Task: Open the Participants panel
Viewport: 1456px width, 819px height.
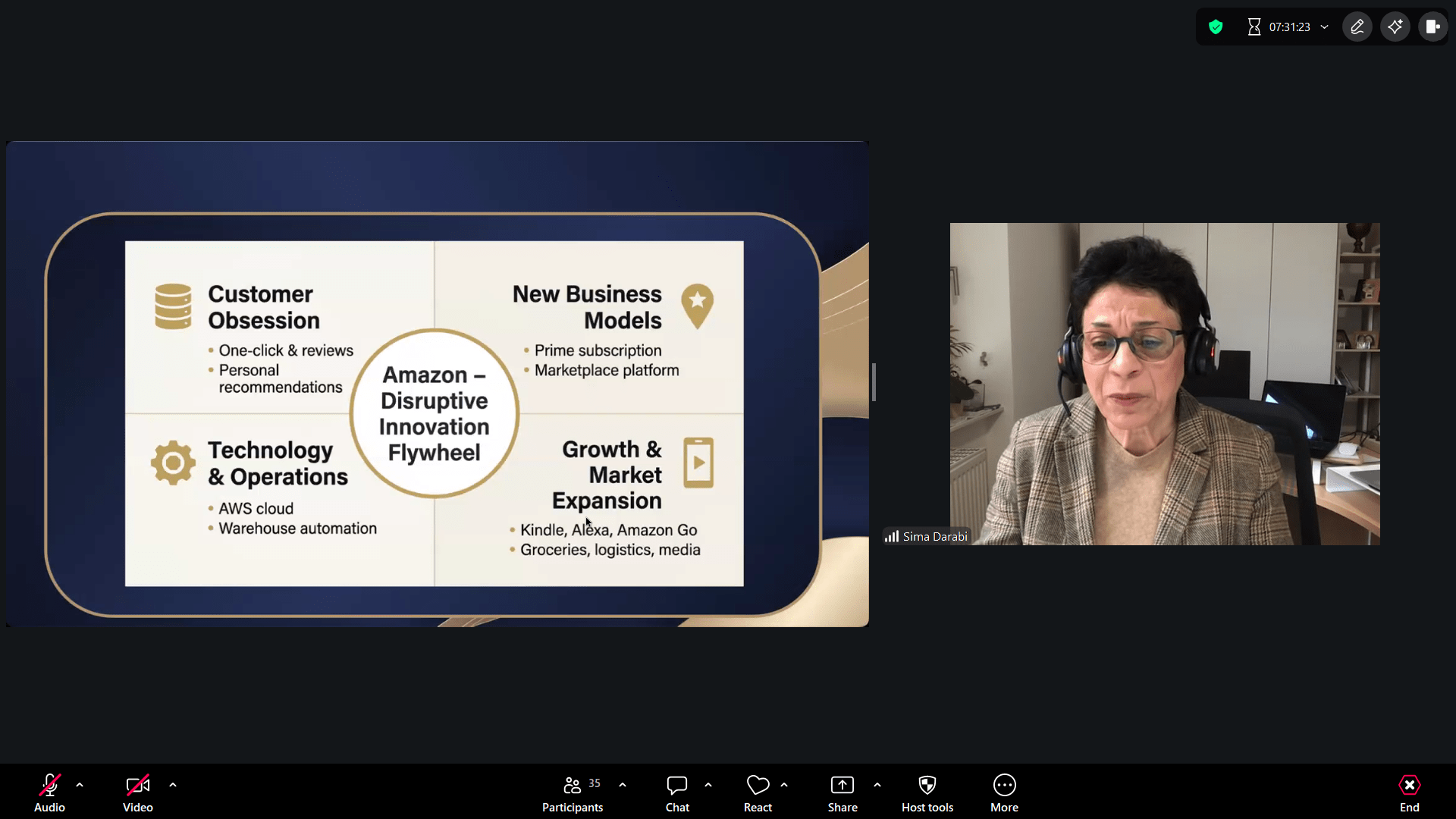Action: click(573, 792)
